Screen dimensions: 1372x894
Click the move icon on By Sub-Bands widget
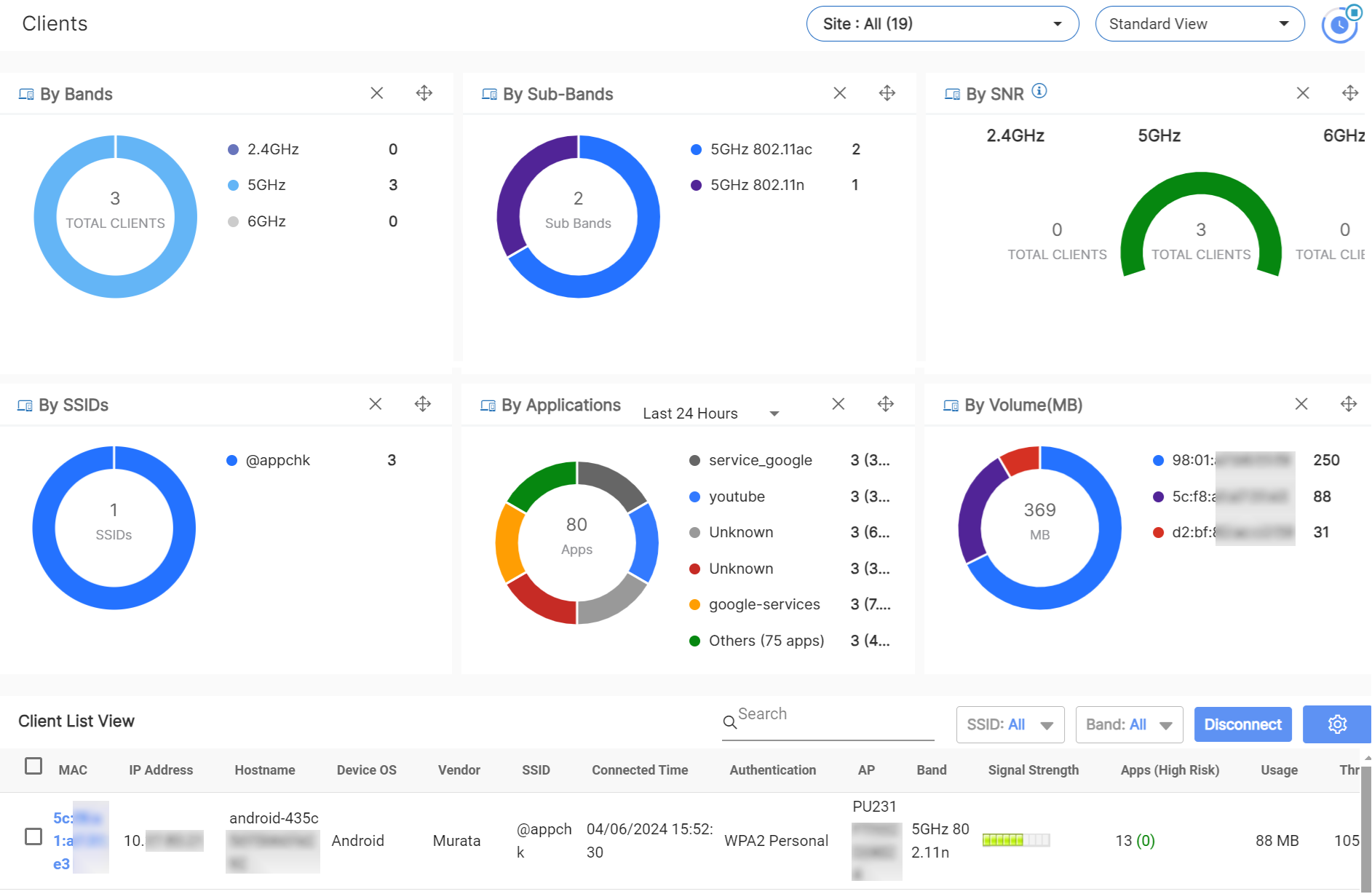(x=887, y=93)
